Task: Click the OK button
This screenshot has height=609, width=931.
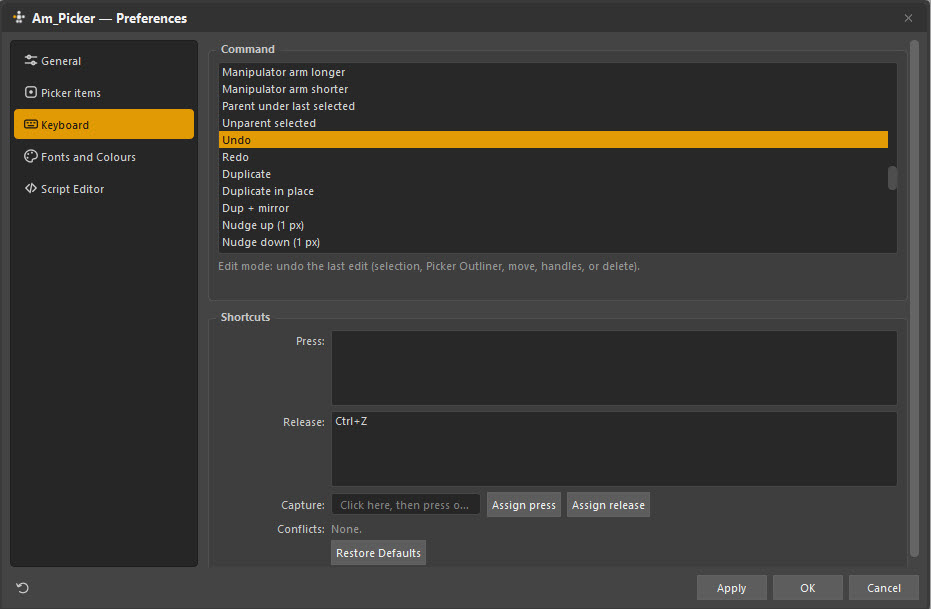Action: 808,588
